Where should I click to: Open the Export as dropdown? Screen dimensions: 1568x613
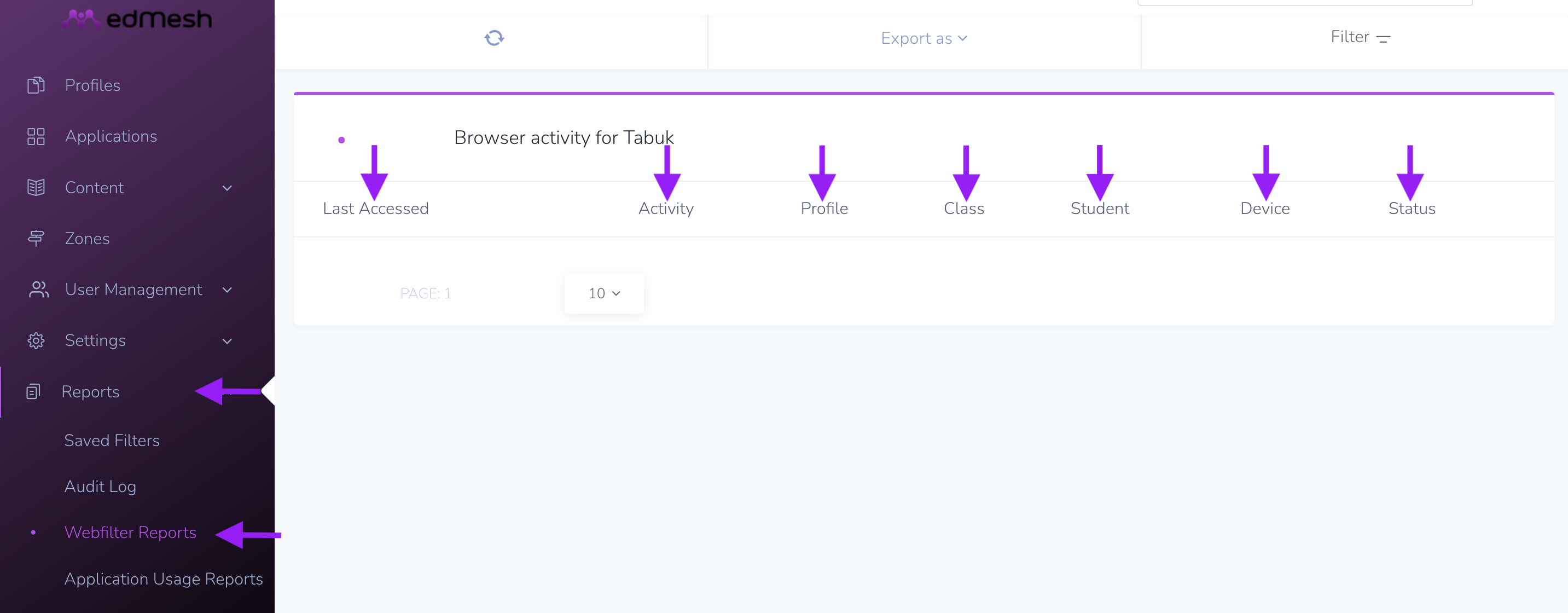pyautogui.click(x=924, y=38)
